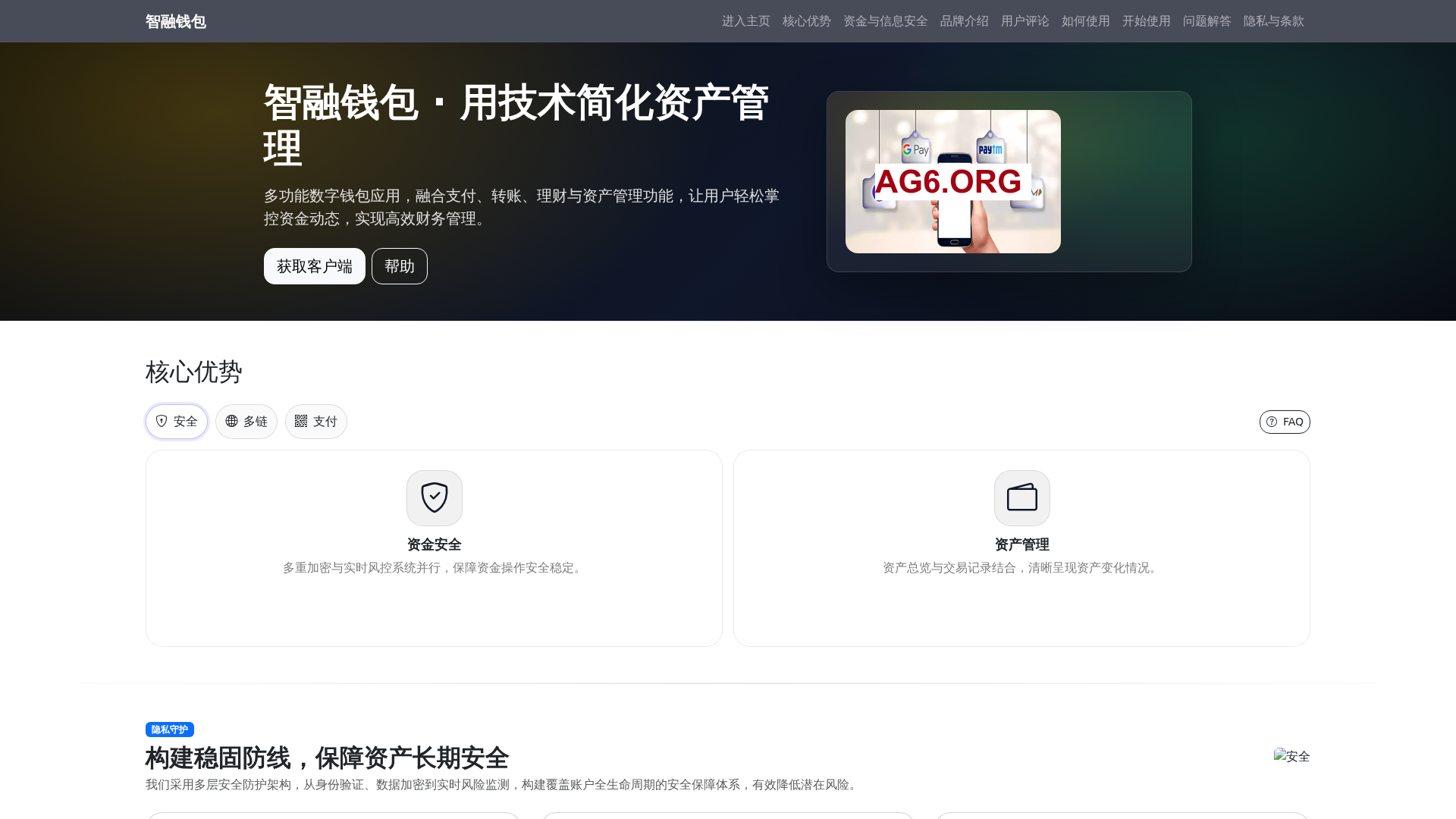Select the 资产管理 card title
The width and height of the screenshot is (1456, 819).
coord(1021,544)
